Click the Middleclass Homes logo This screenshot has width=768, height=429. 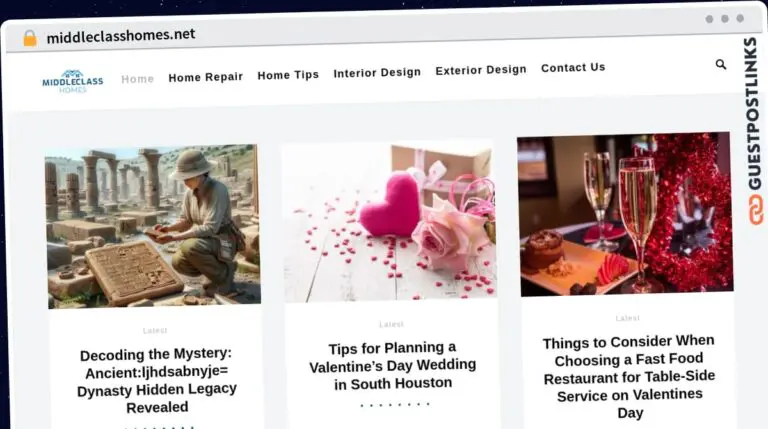pos(72,81)
